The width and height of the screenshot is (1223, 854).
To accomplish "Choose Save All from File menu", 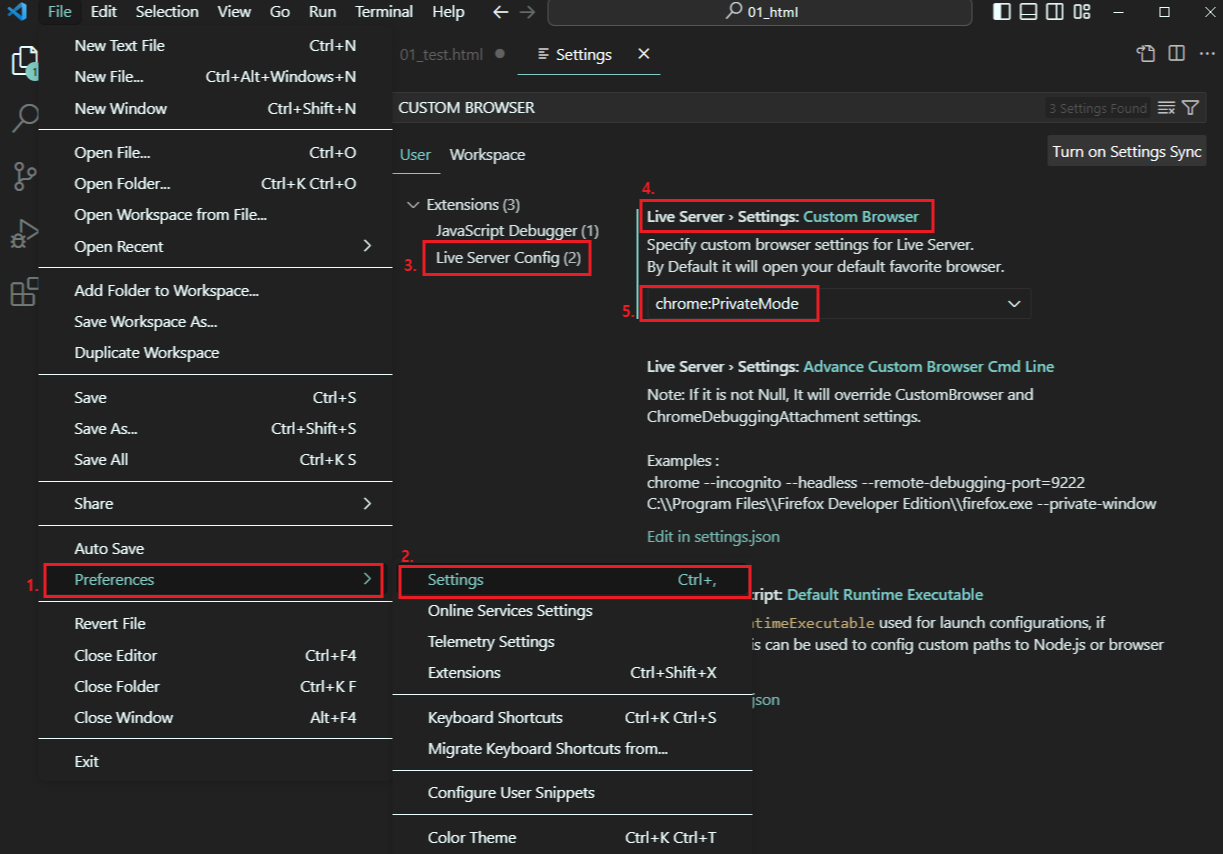I will click(x=214, y=460).
